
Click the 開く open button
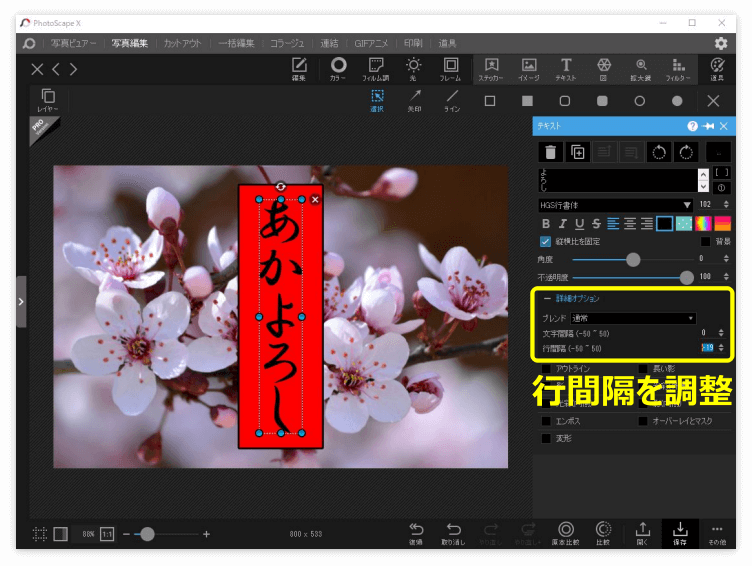pyautogui.click(x=642, y=533)
